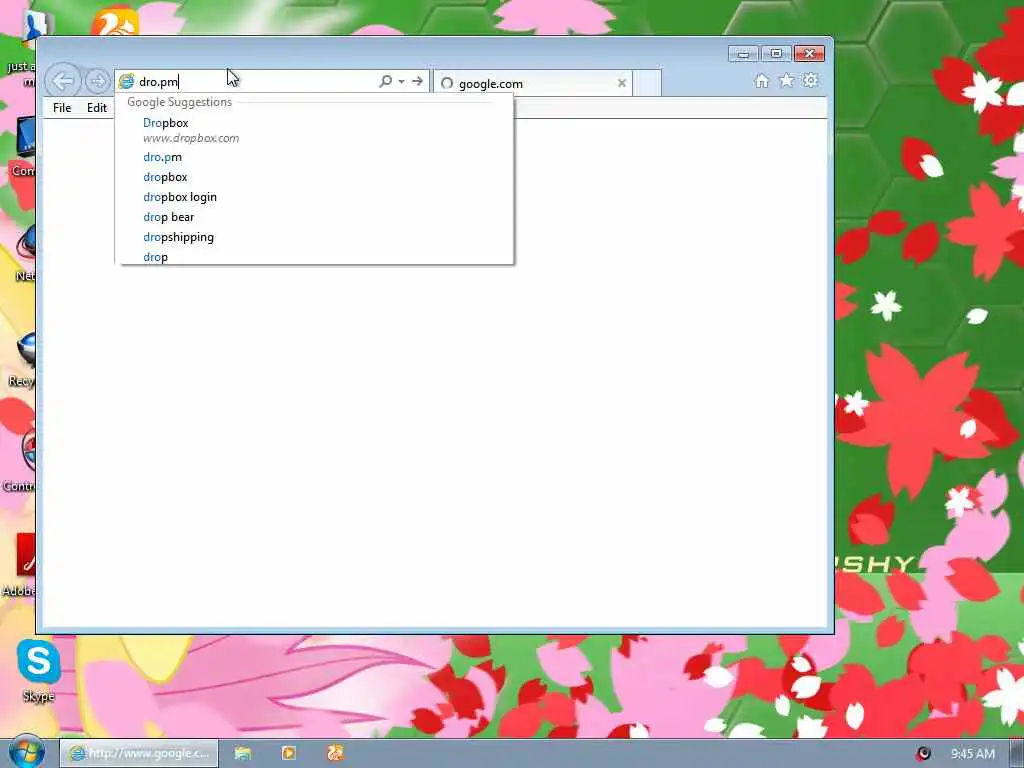This screenshot has width=1024, height=768.
Task: Close the google.com tab
Action: pyautogui.click(x=622, y=83)
